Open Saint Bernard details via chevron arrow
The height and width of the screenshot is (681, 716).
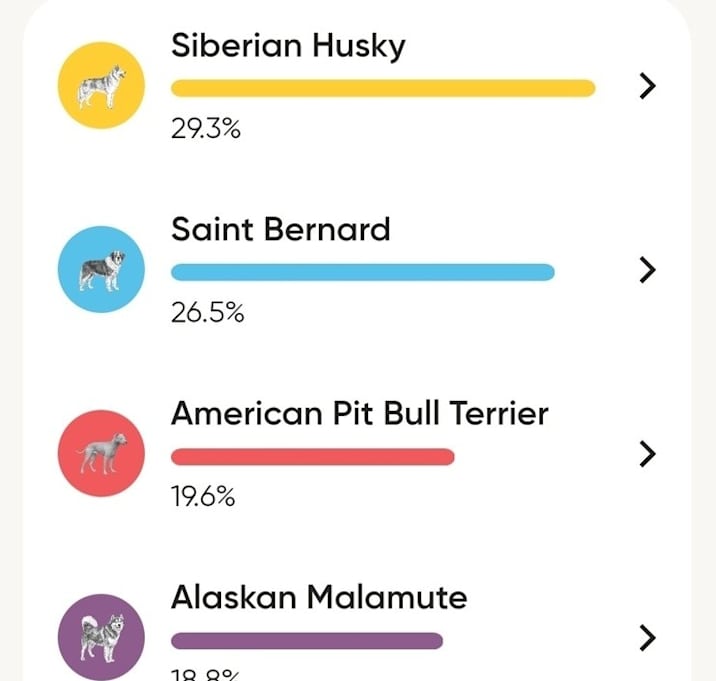[x=647, y=270]
